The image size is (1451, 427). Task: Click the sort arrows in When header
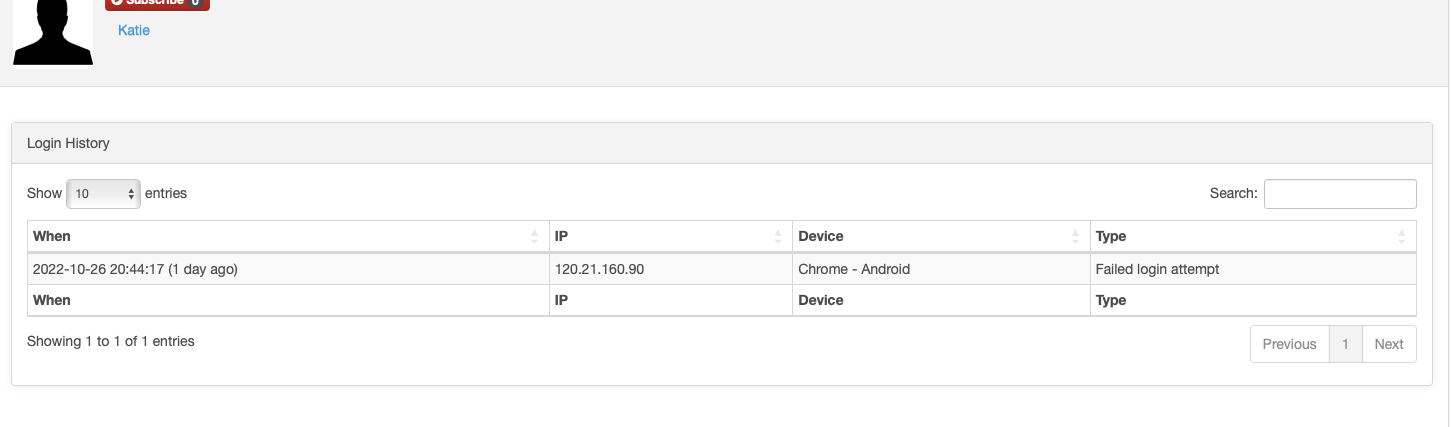click(x=535, y=237)
